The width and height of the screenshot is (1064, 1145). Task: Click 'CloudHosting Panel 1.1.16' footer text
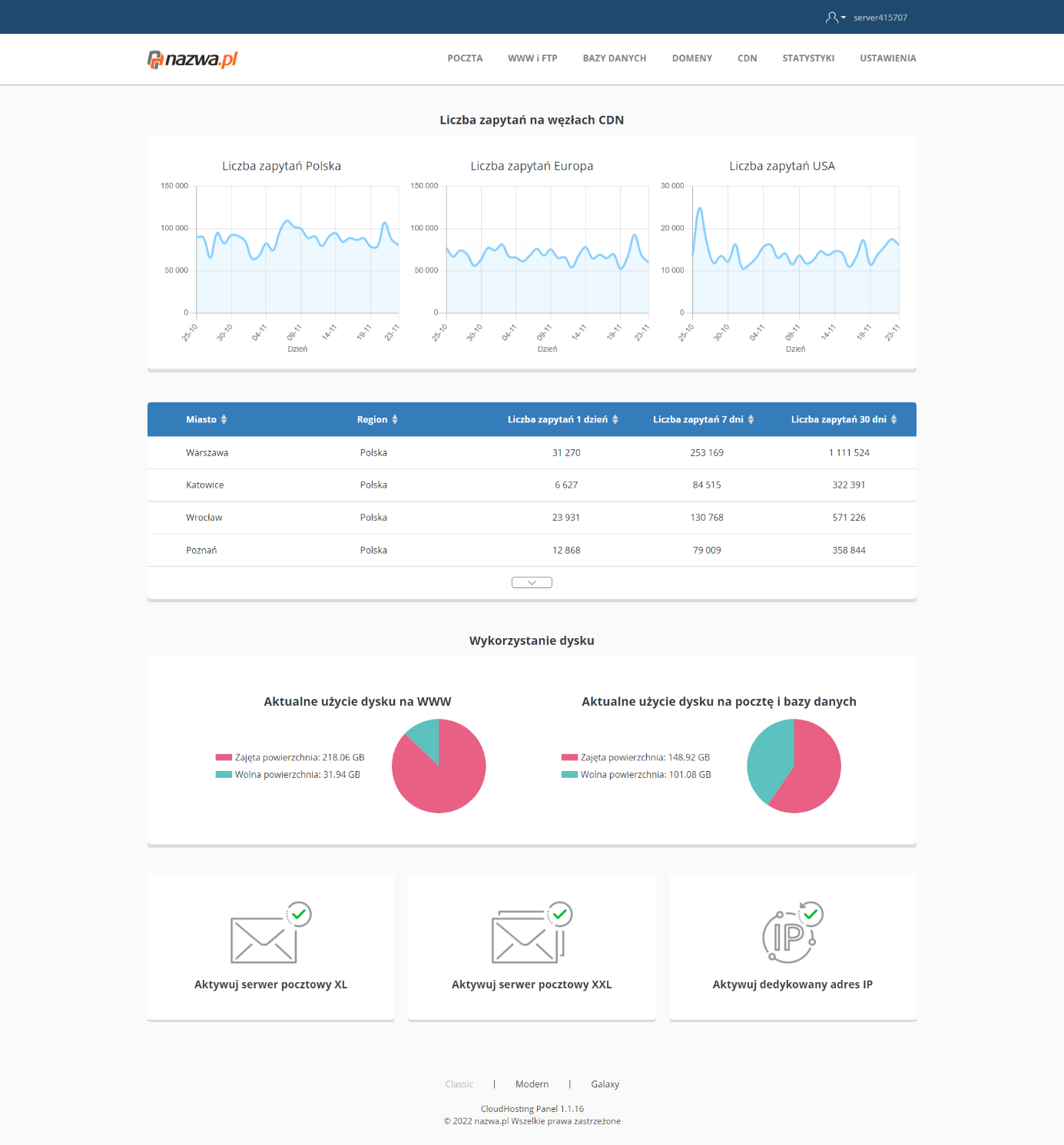tap(532, 1109)
